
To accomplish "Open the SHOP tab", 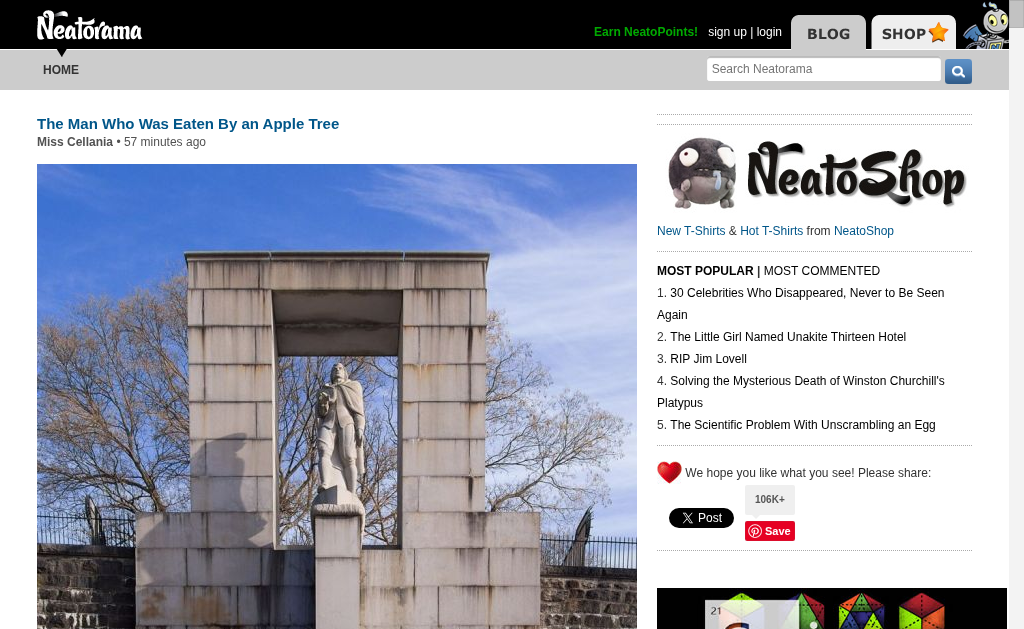I will 914,33.
